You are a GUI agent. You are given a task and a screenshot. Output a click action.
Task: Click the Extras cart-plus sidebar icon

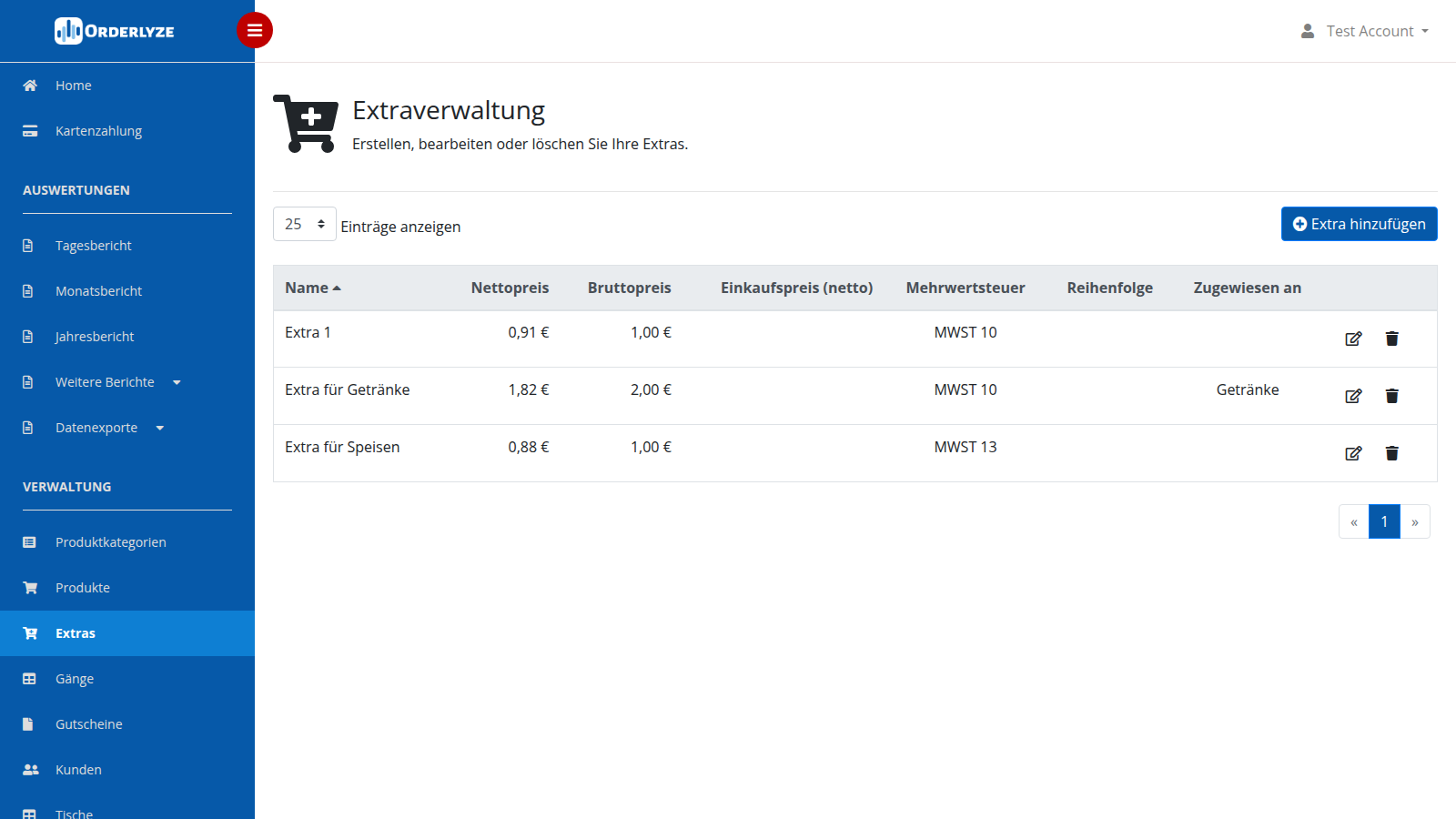coord(30,633)
